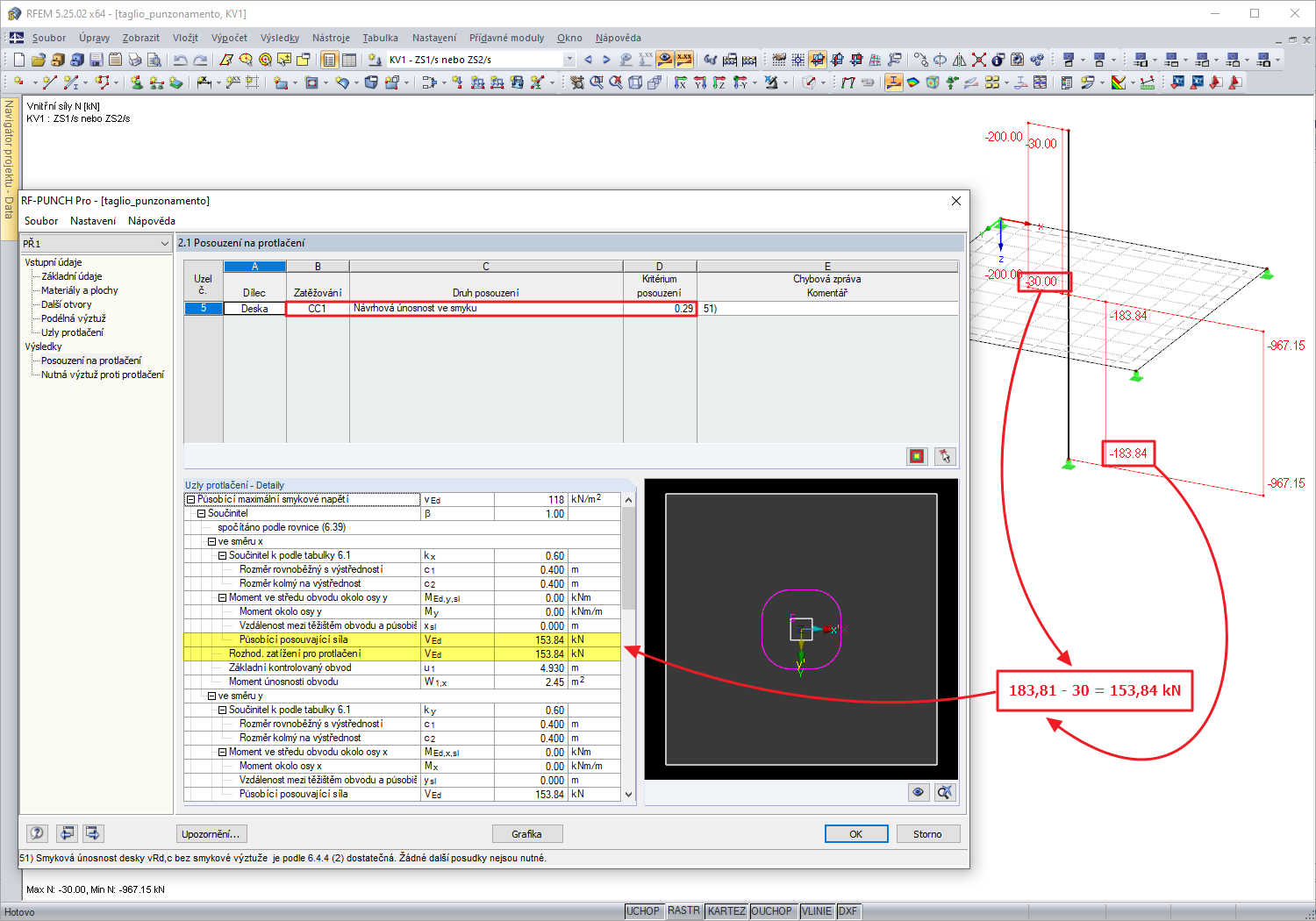This screenshot has width=1316, height=921.
Task: Cancel the dialog with Storno
Action: tap(927, 834)
